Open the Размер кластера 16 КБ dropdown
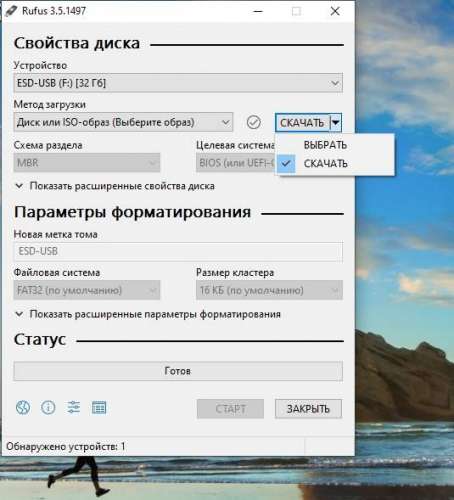This screenshot has height=500, width=454. coord(269,290)
